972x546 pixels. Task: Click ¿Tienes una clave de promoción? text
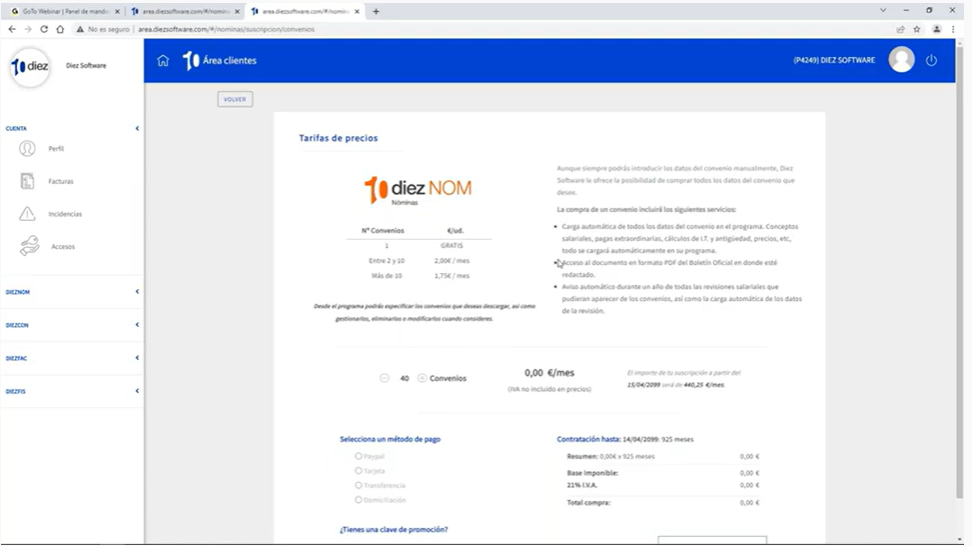394,529
